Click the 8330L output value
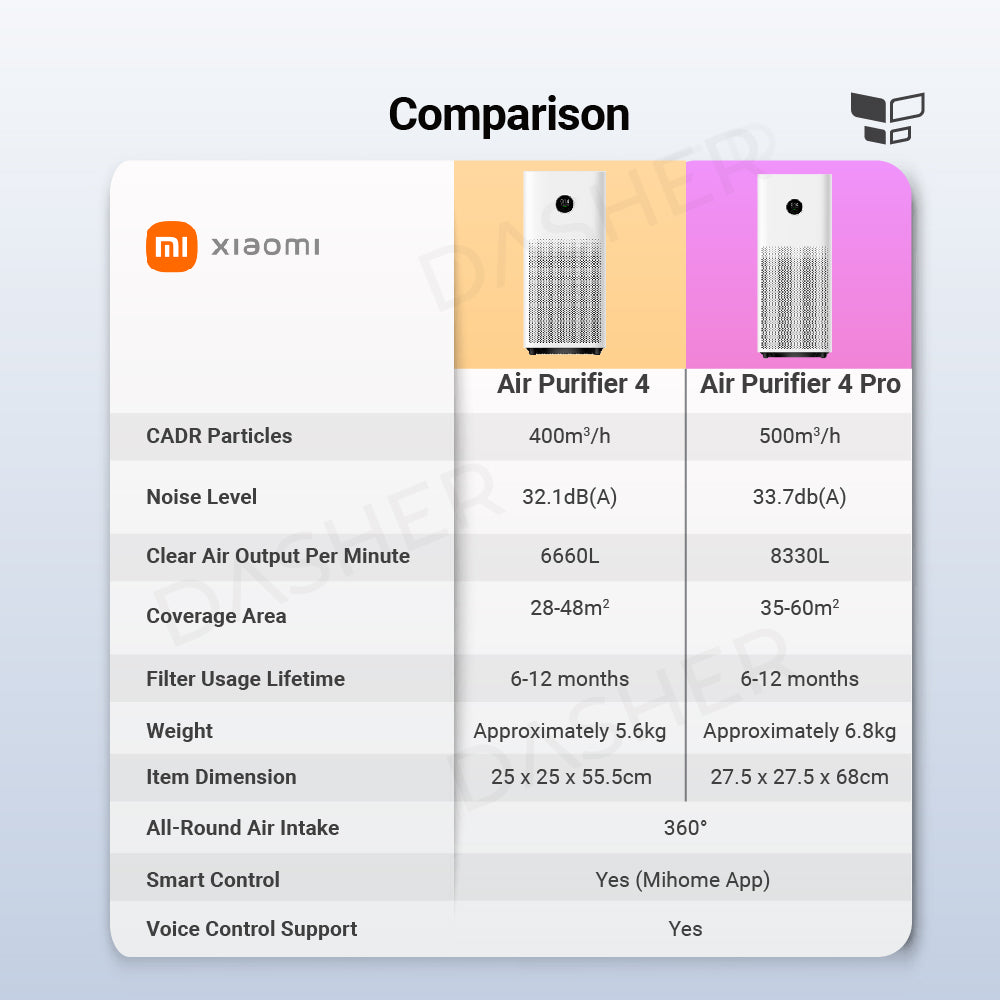1000x1000 pixels. point(799,556)
